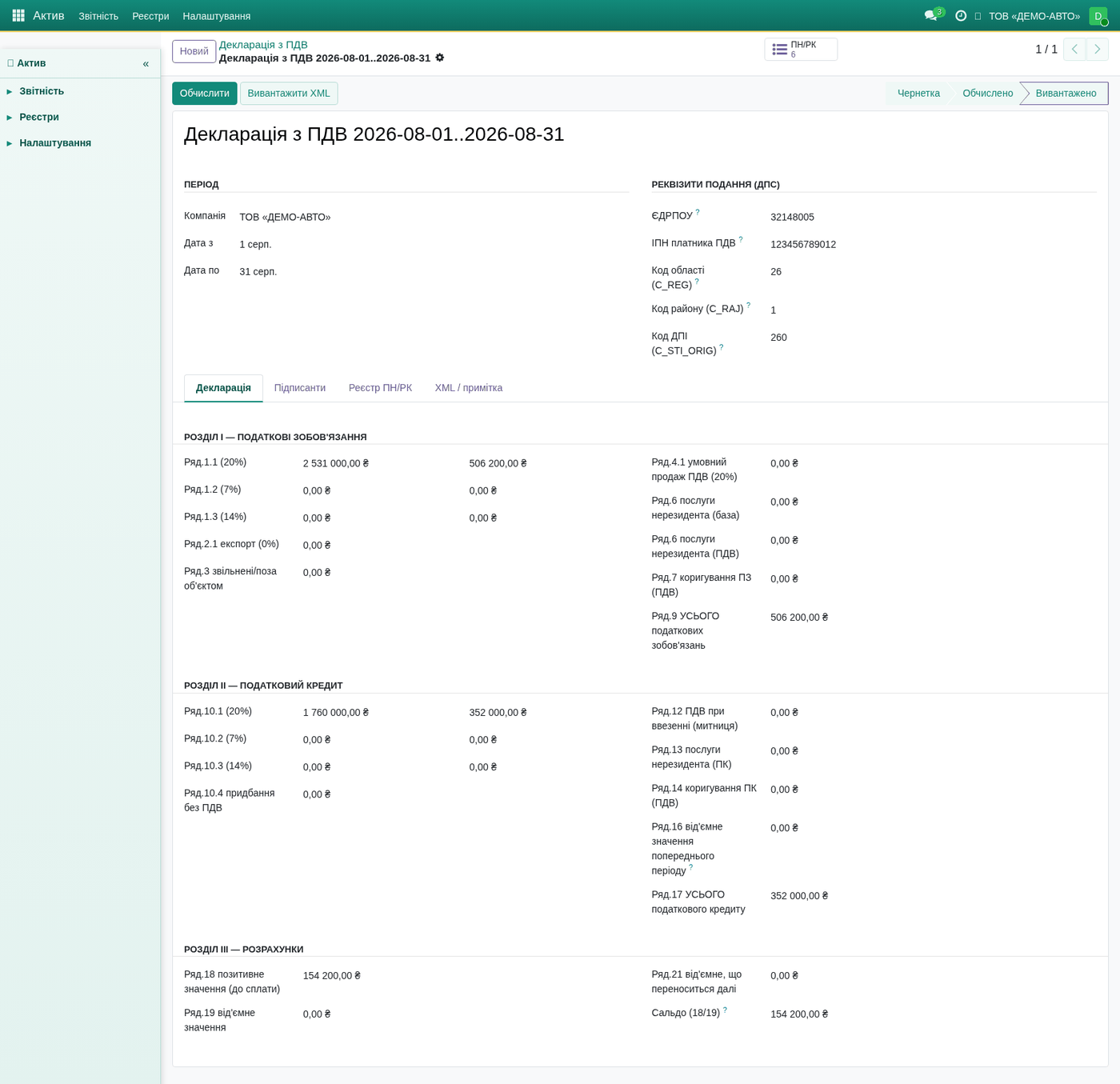Go to previous record arrow
This screenshot has width=1120, height=1084.
point(1074,50)
